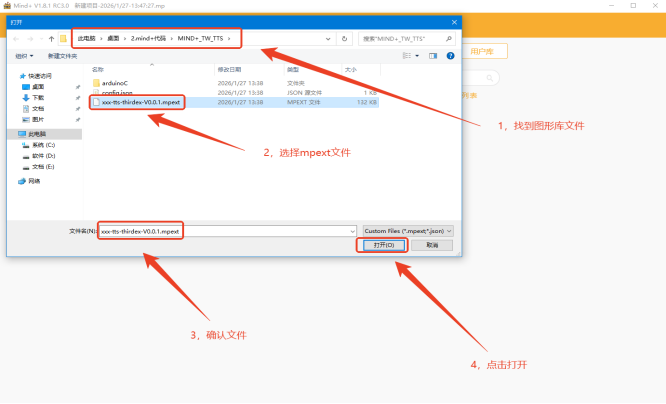Viewport: 666px width, 404px height.
Task: Click the 取消 button
Action: click(x=432, y=245)
